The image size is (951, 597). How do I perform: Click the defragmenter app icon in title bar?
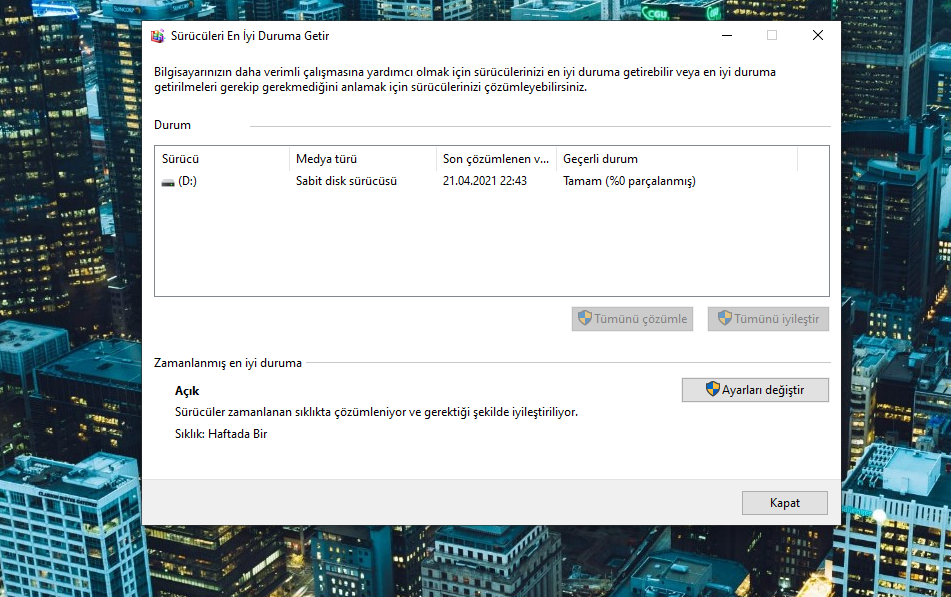(x=158, y=36)
